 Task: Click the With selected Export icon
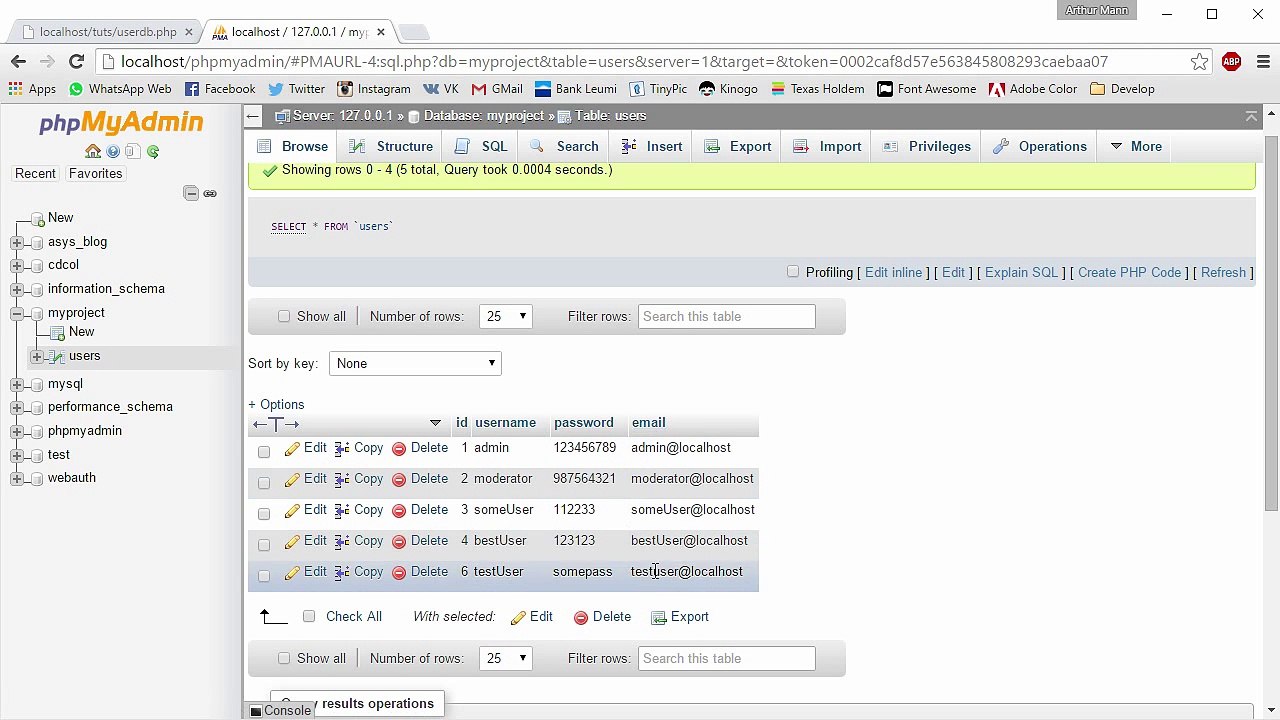click(659, 618)
